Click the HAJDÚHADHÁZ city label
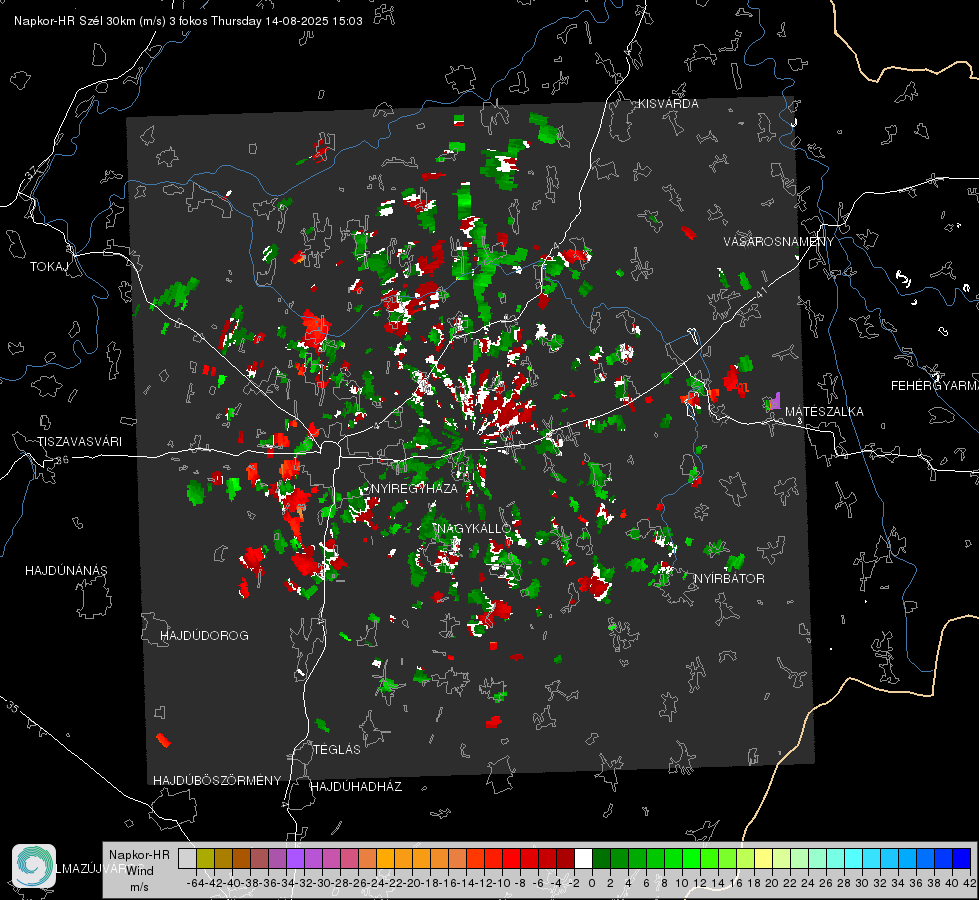This screenshot has height=900, width=979. point(356,787)
